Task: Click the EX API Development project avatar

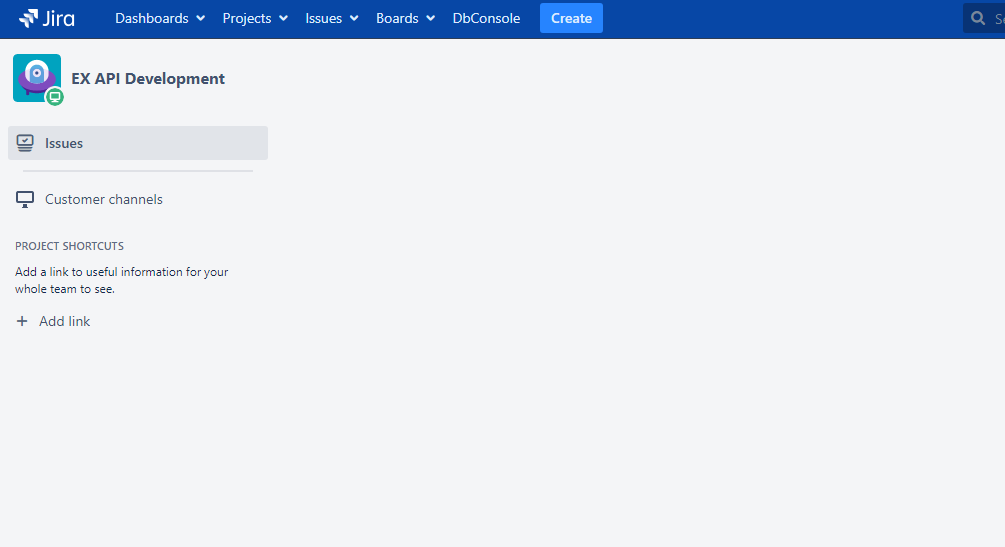Action: [36, 77]
